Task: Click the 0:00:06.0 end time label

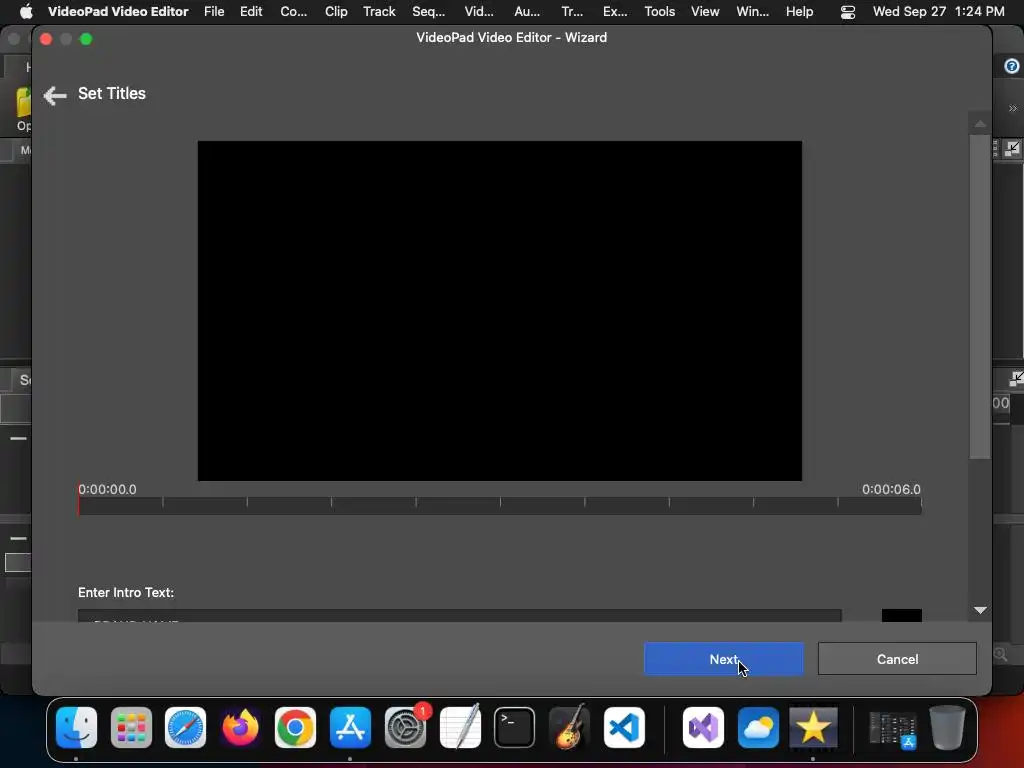Action: [x=891, y=489]
